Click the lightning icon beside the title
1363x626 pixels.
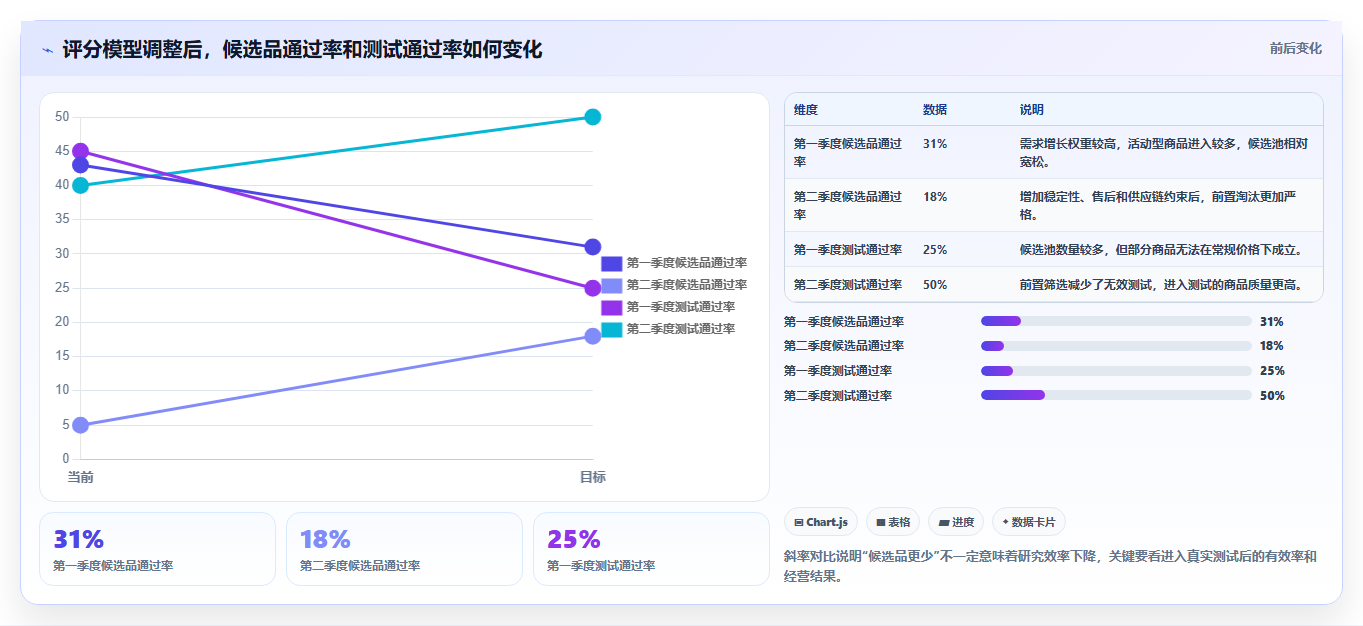tap(47, 49)
